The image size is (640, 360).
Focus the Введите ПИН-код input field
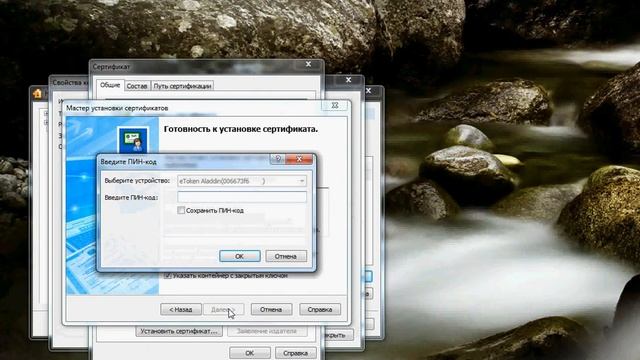tap(242, 197)
